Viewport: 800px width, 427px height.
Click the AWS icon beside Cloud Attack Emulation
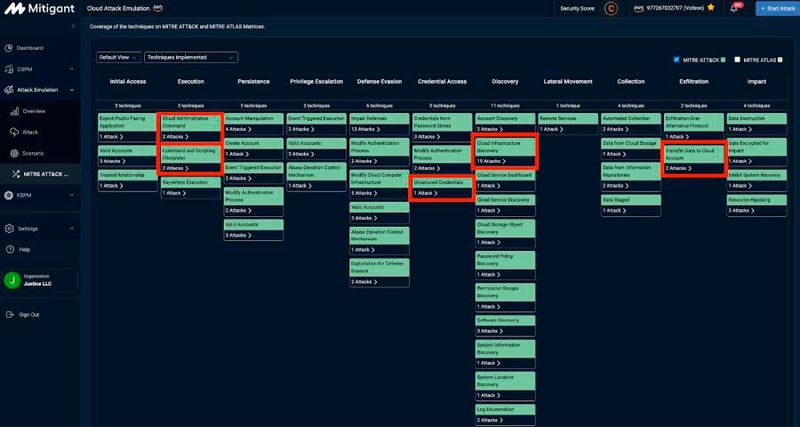pyautogui.click(x=157, y=8)
